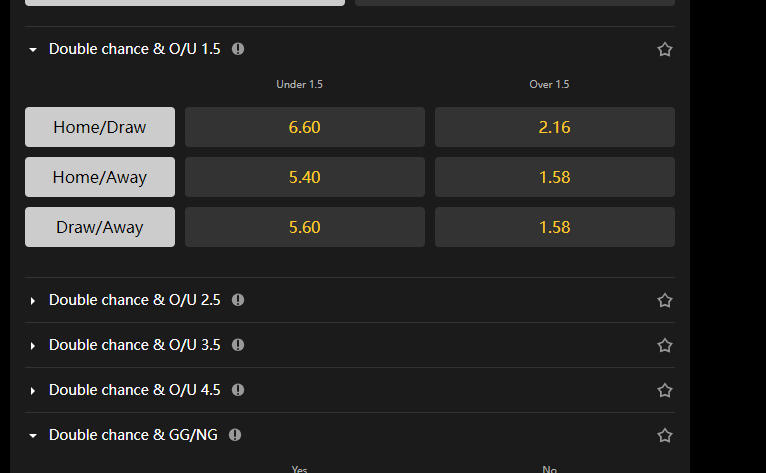Choose Draw/Away Under 1.5 odds 5.60
The image size is (766, 473).
(304, 227)
